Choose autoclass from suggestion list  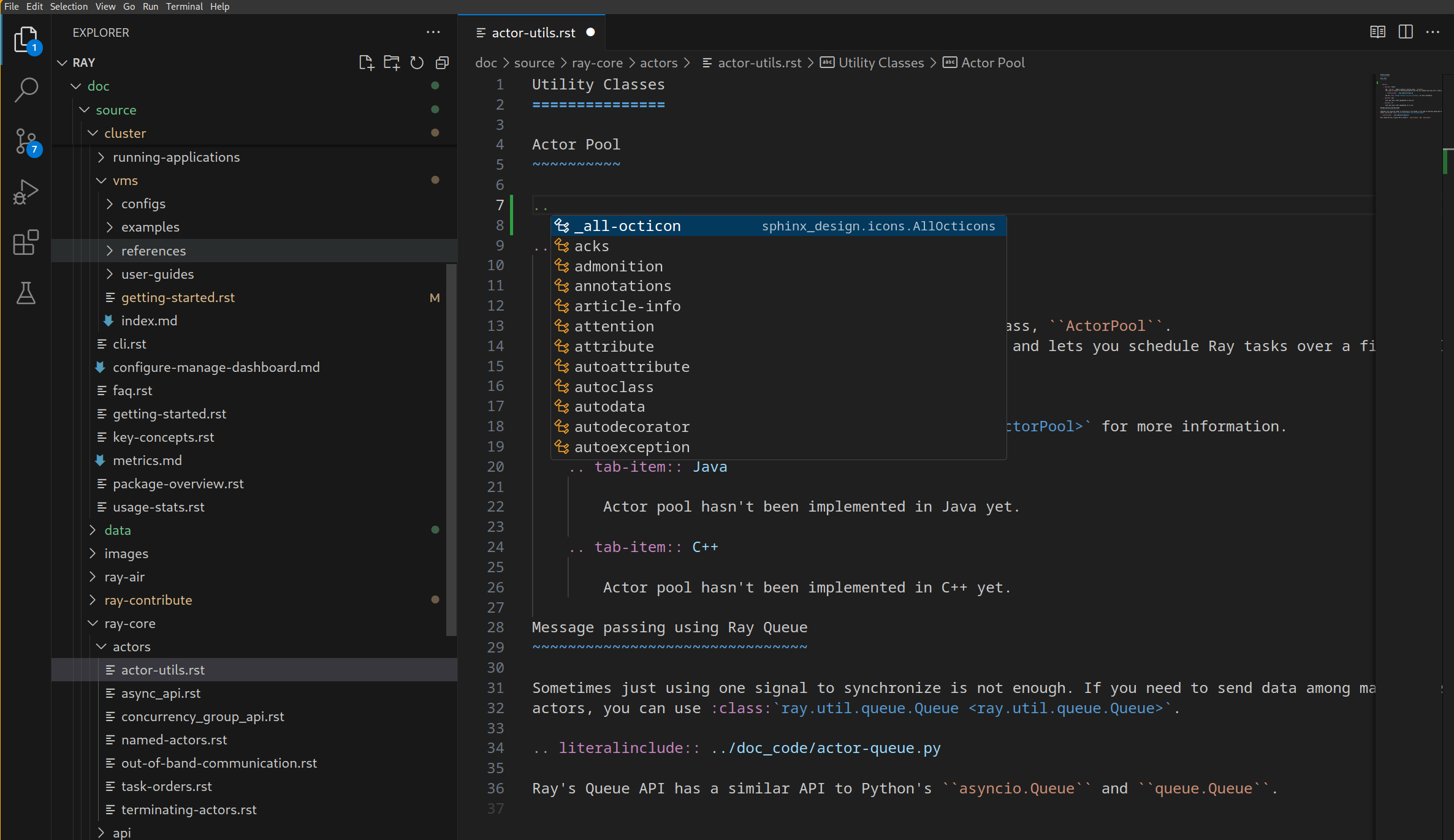tap(614, 387)
